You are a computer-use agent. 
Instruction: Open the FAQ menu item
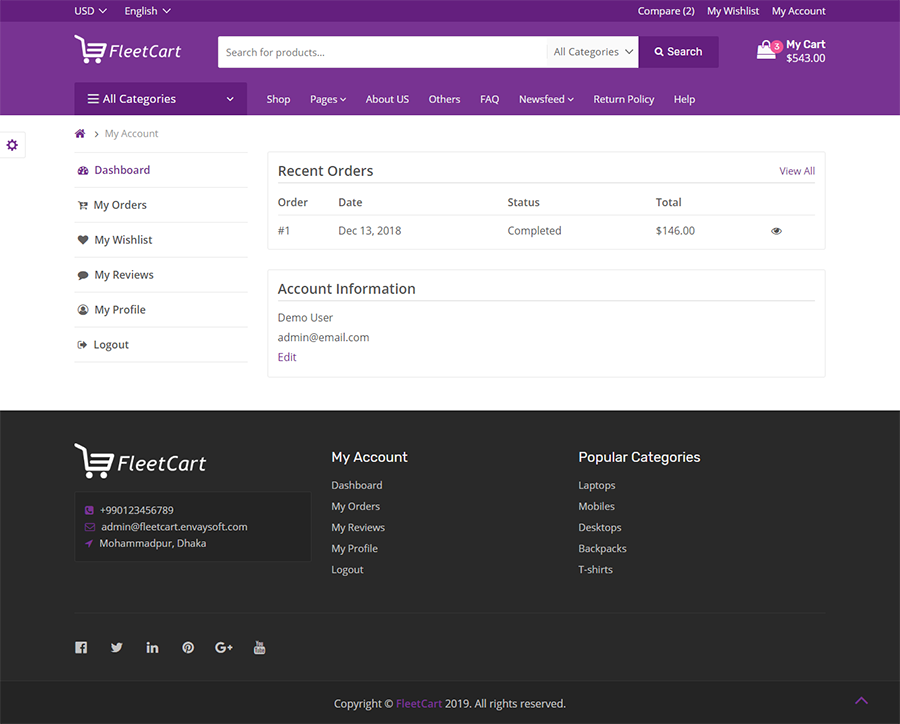pyautogui.click(x=489, y=99)
